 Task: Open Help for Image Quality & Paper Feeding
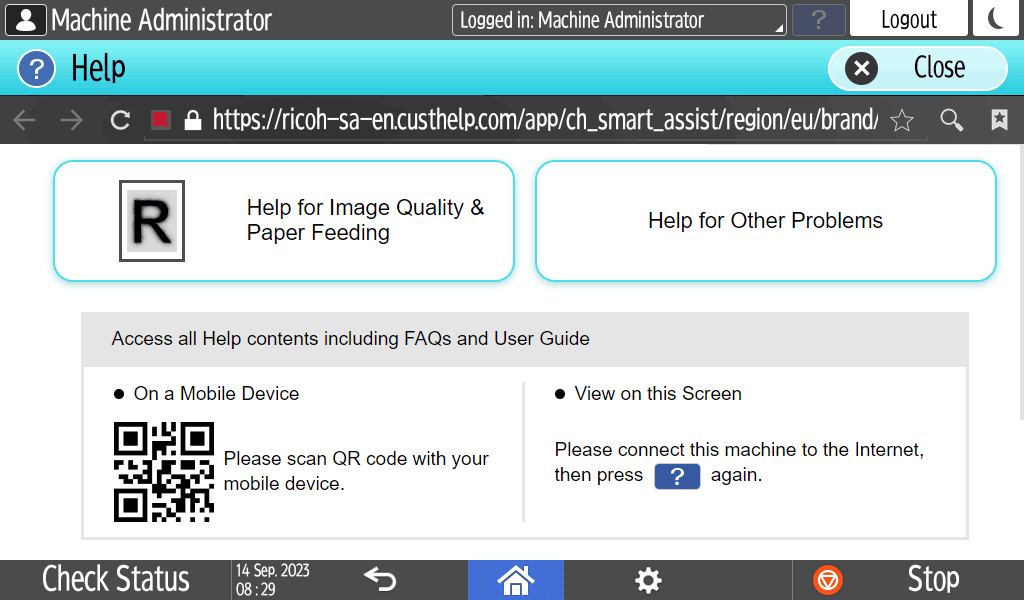point(283,221)
